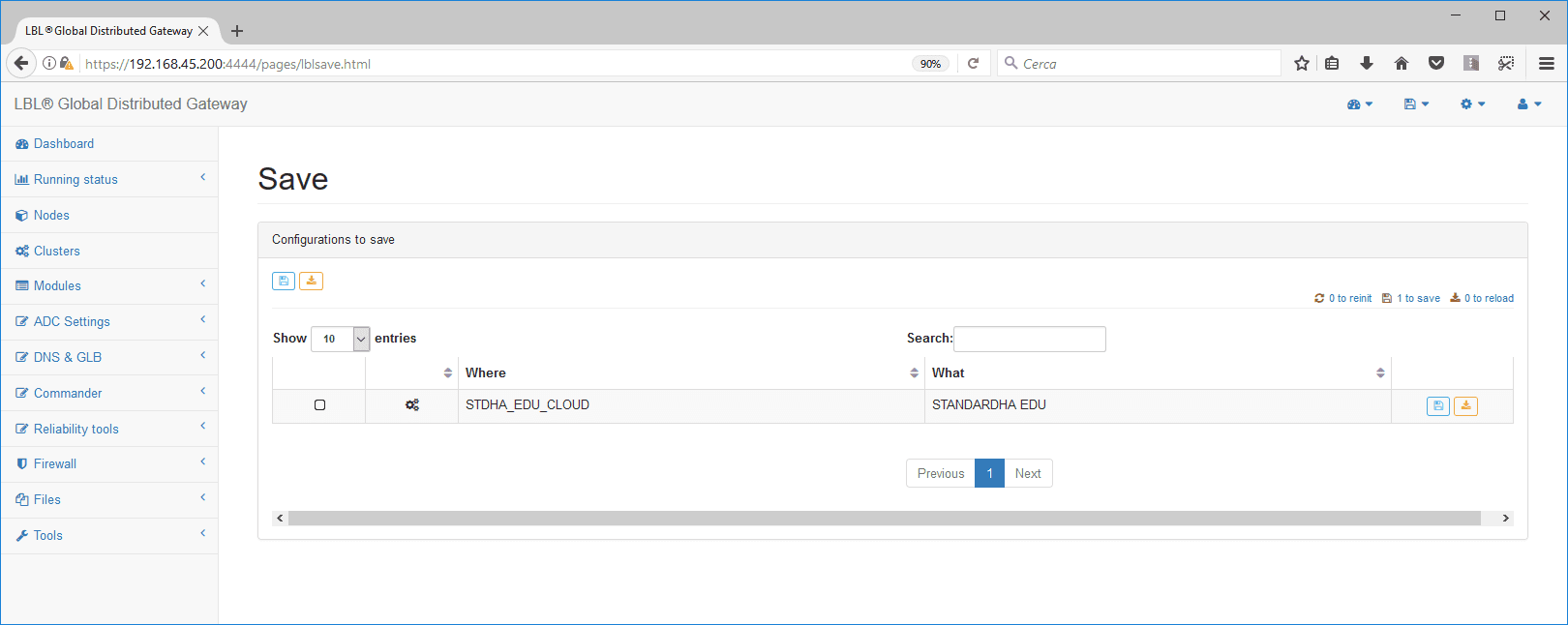Sort by the icon column arrows

tap(448, 373)
